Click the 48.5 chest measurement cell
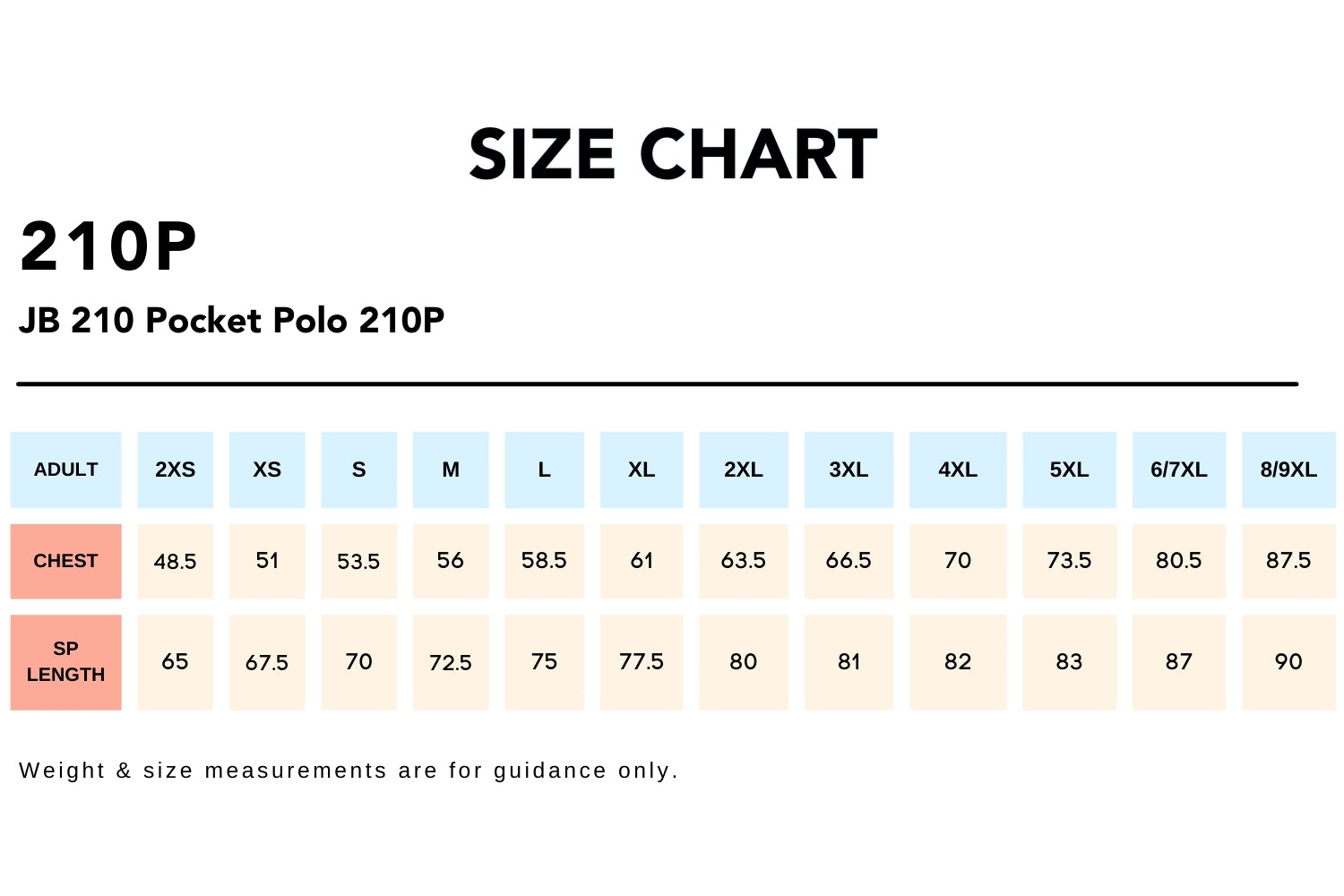 (x=175, y=562)
